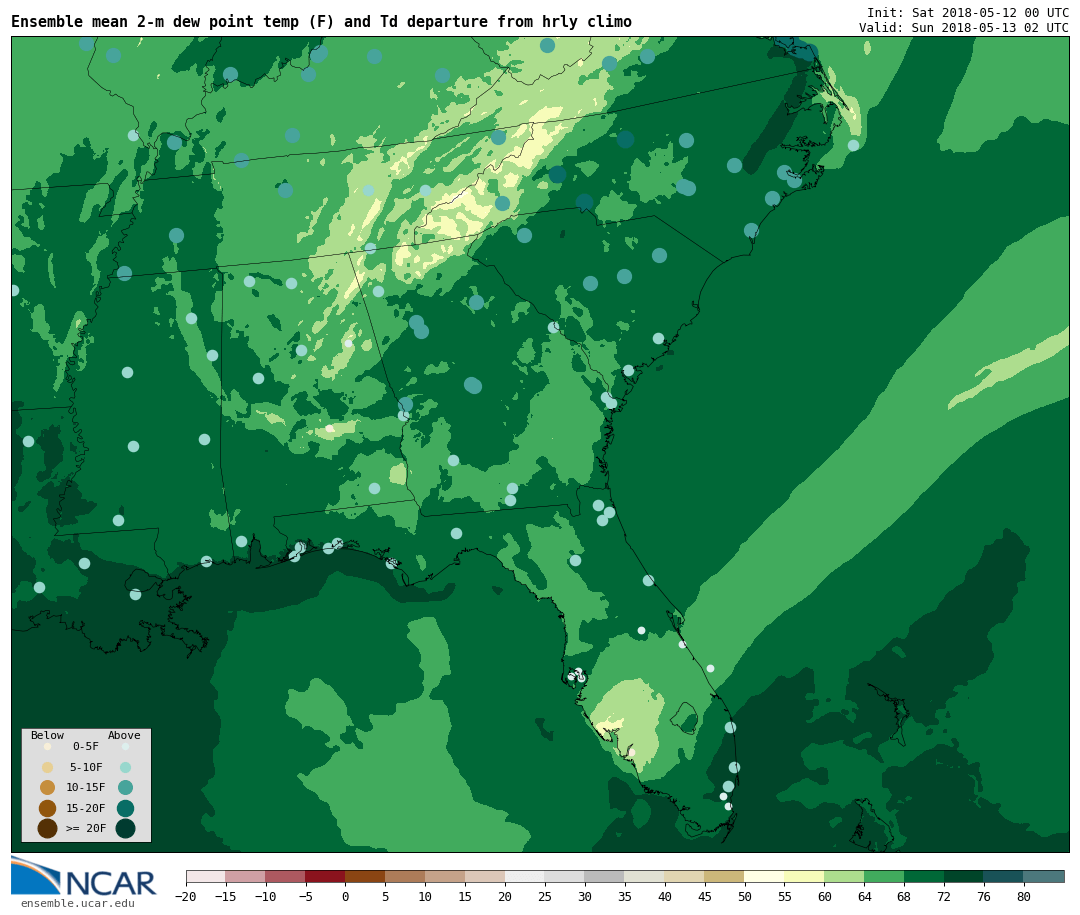The width and height of the screenshot is (1080, 915).
Task: Click the '-10' colorbar tick label
Action: point(266,896)
